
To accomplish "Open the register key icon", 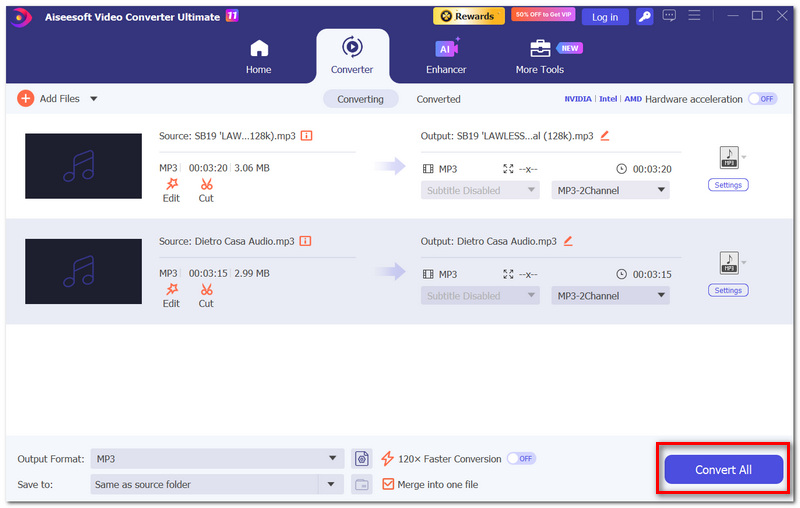I will [644, 17].
